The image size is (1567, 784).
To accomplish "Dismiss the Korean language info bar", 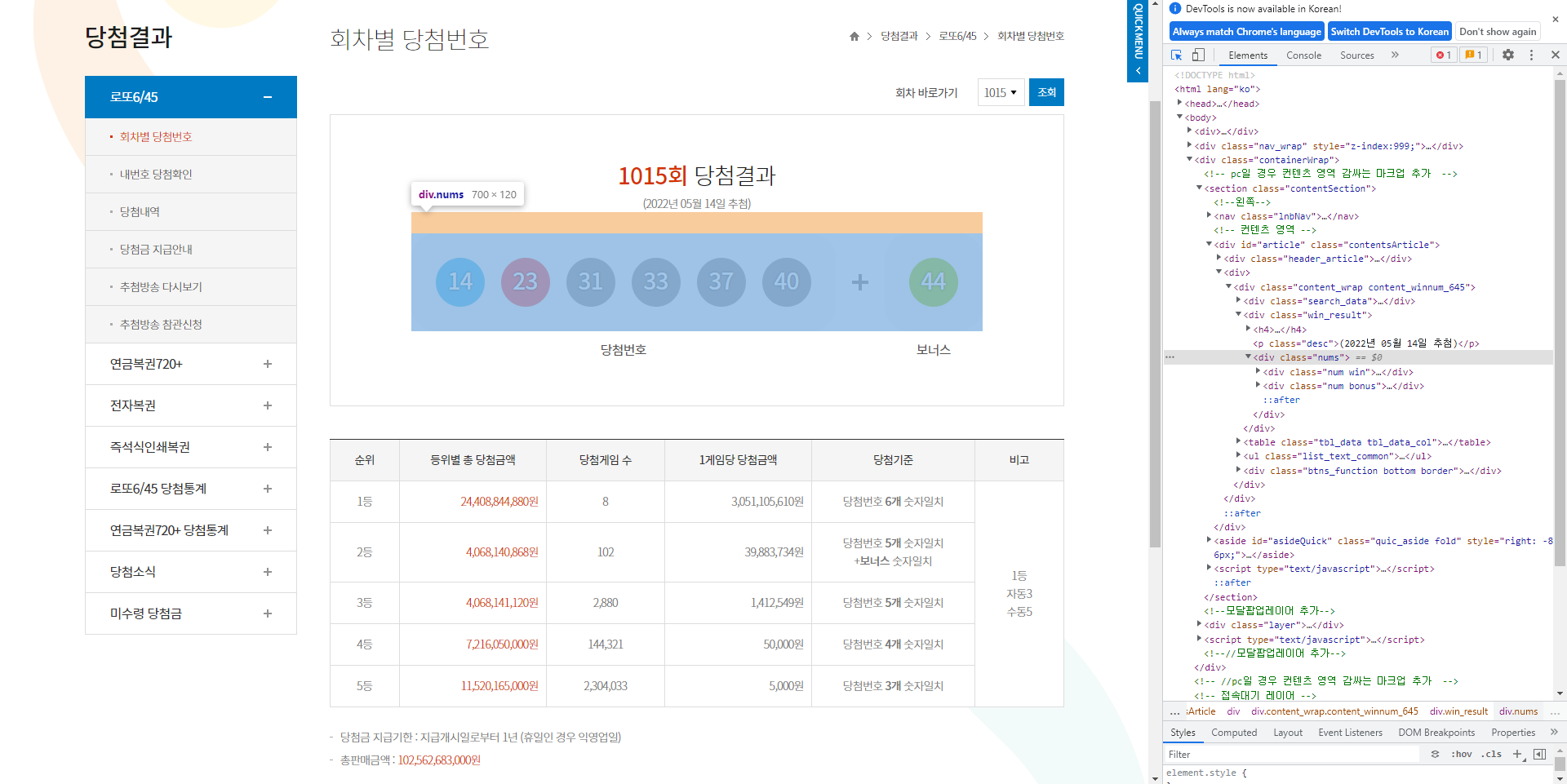I will [x=1555, y=20].
